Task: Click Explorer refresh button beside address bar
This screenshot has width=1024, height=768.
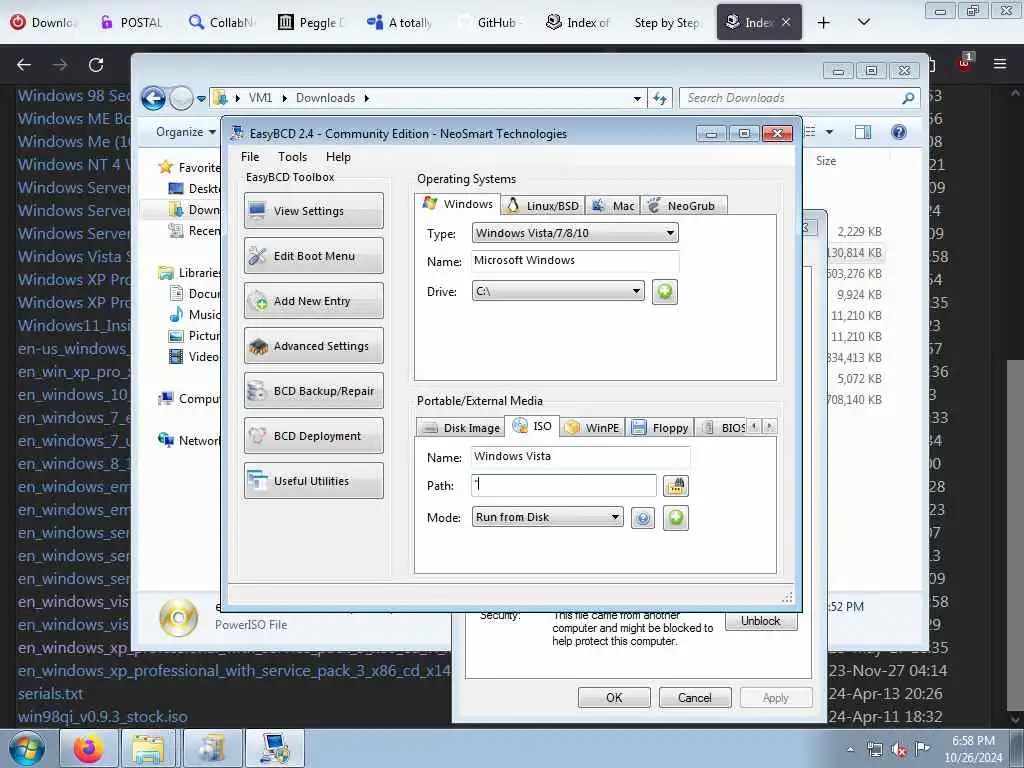Action: 660,99
